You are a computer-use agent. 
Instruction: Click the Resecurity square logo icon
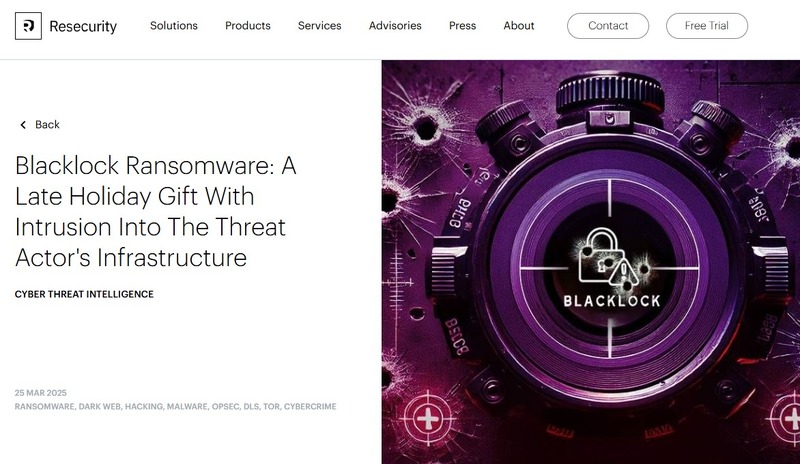pos(28,26)
